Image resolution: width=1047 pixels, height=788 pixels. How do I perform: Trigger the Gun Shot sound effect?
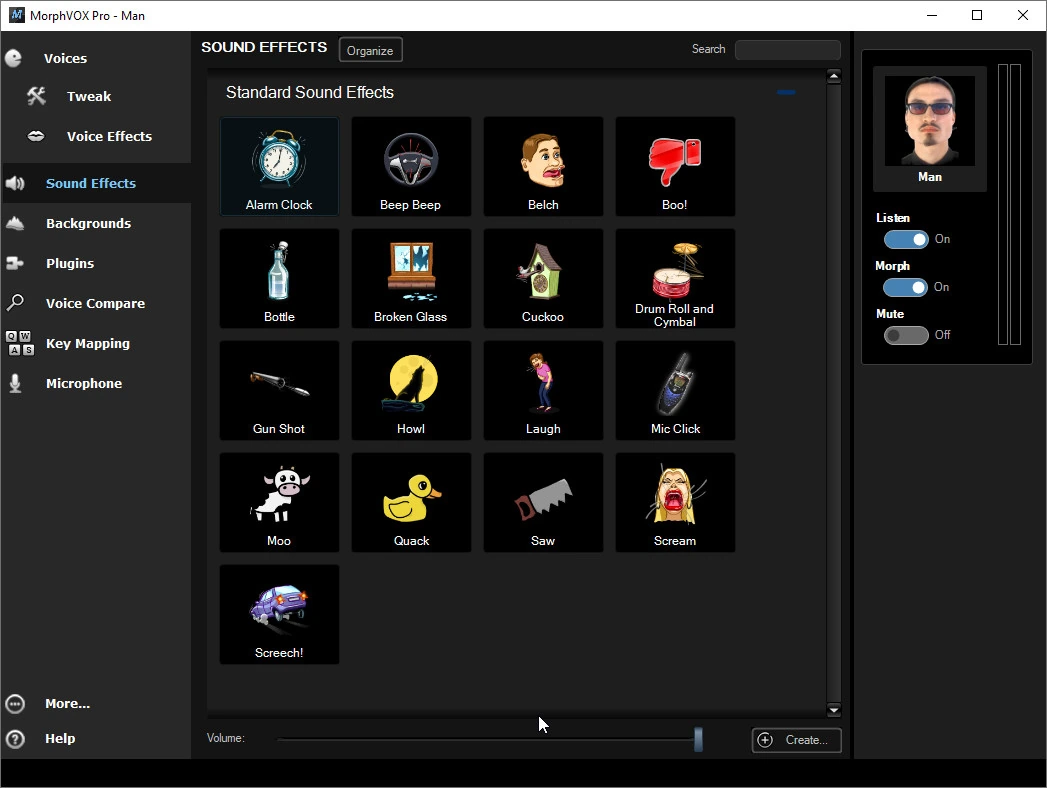(x=279, y=390)
